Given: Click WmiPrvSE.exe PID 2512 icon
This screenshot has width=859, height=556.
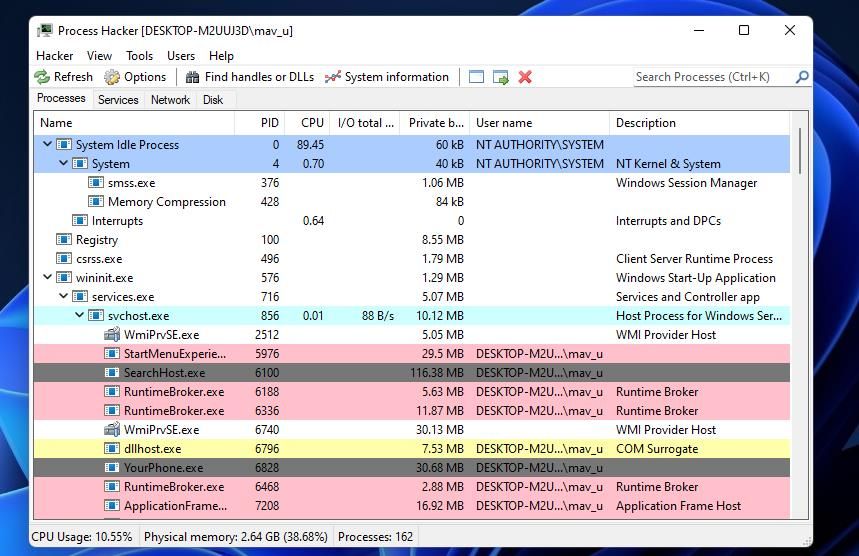Looking at the screenshot, I should tap(112, 334).
